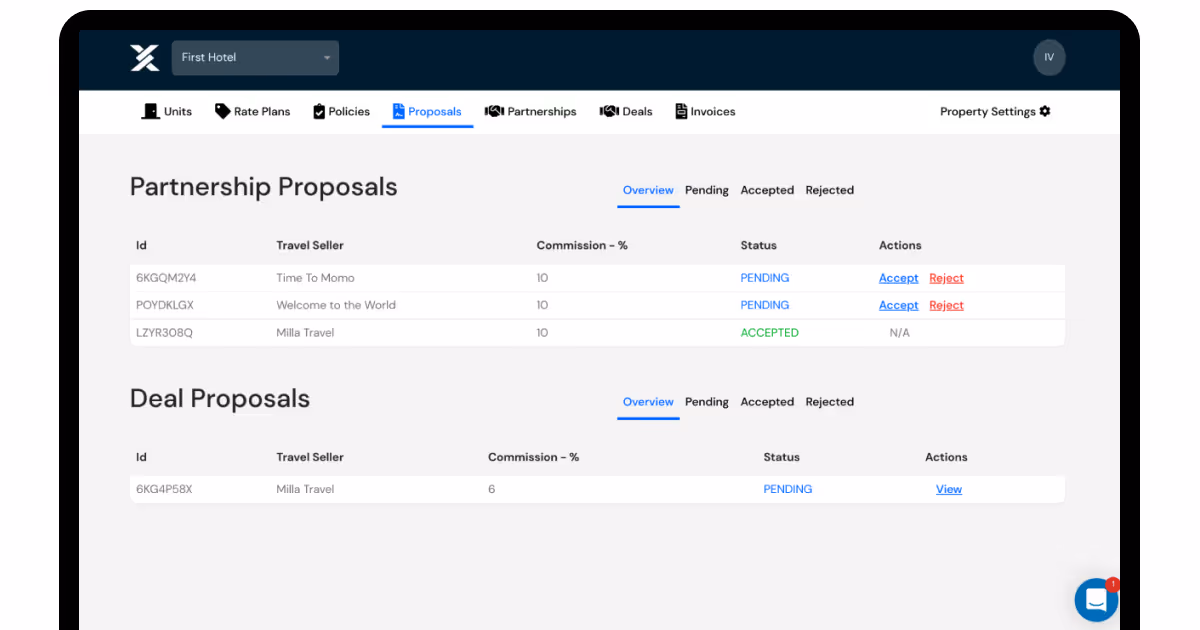Click the Property Settings gear icon
Viewport: 1200px width, 630px height.
(x=1045, y=111)
